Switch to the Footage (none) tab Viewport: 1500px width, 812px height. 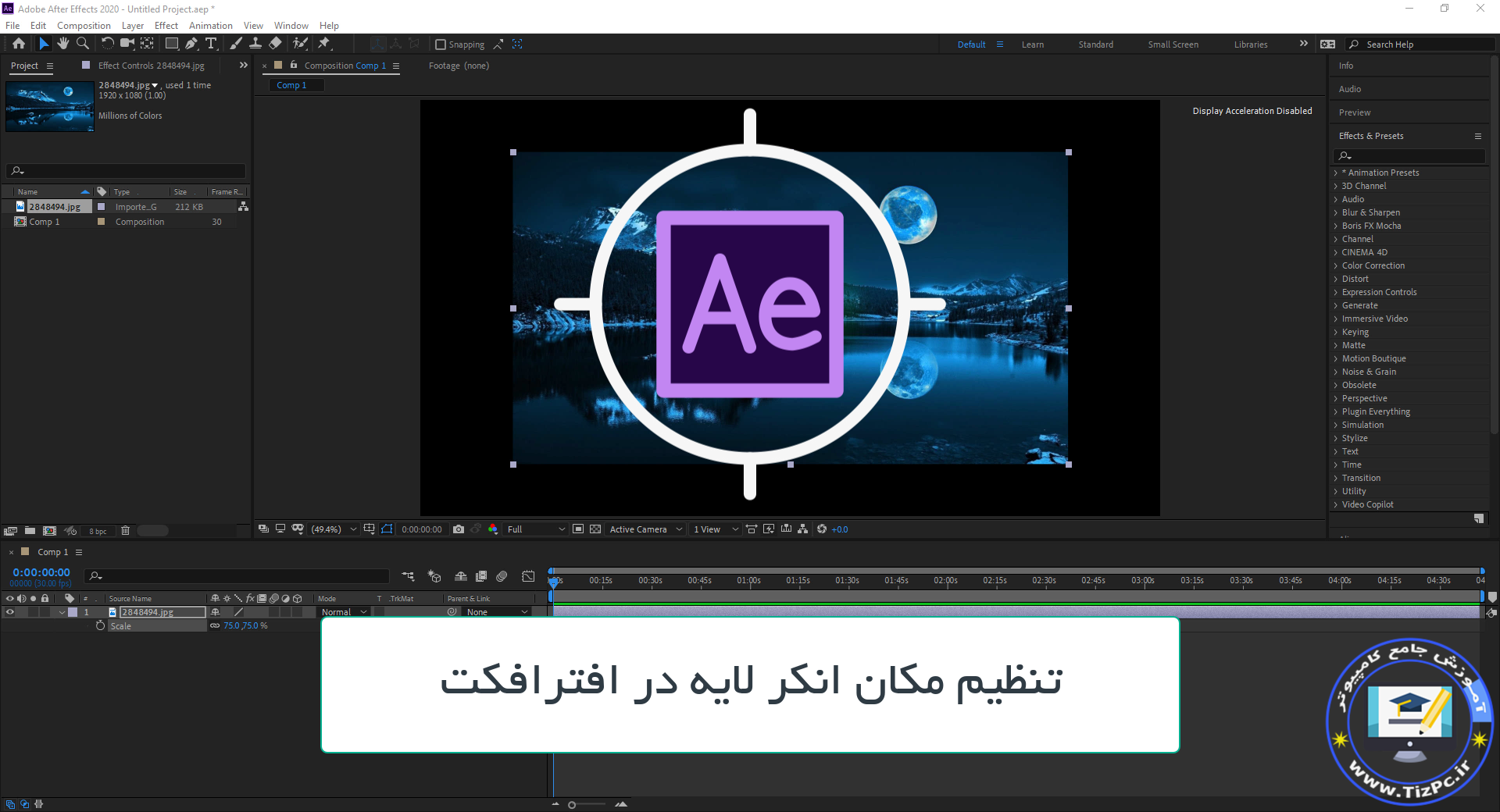[459, 66]
